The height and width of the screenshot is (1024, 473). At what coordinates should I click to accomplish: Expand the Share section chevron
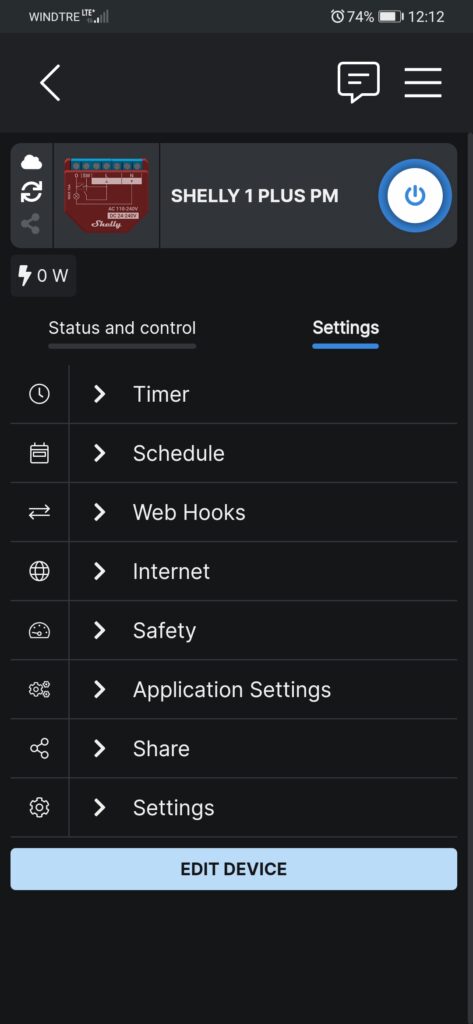(x=99, y=748)
